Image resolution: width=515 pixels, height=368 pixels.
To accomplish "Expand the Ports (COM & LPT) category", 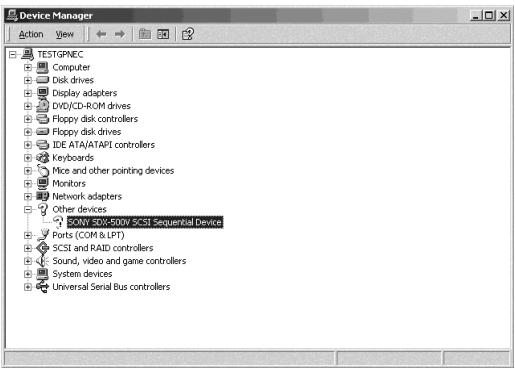I will click(28, 235).
